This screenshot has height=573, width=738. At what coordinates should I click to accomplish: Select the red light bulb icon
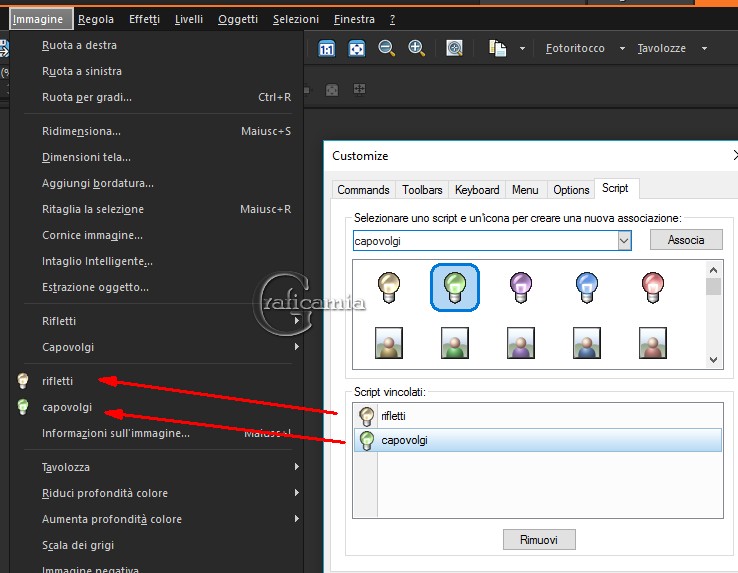[x=652, y=287]
